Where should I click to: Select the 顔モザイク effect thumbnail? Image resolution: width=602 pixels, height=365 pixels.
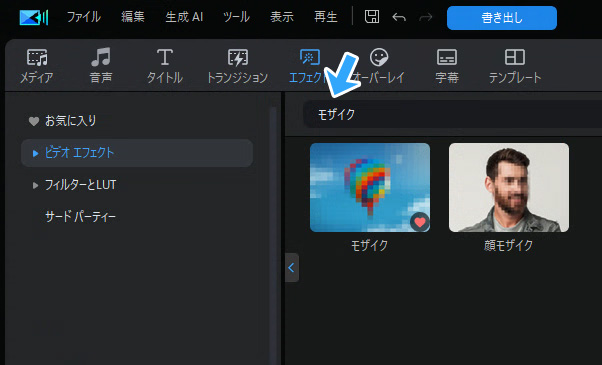tap(509, 187)
